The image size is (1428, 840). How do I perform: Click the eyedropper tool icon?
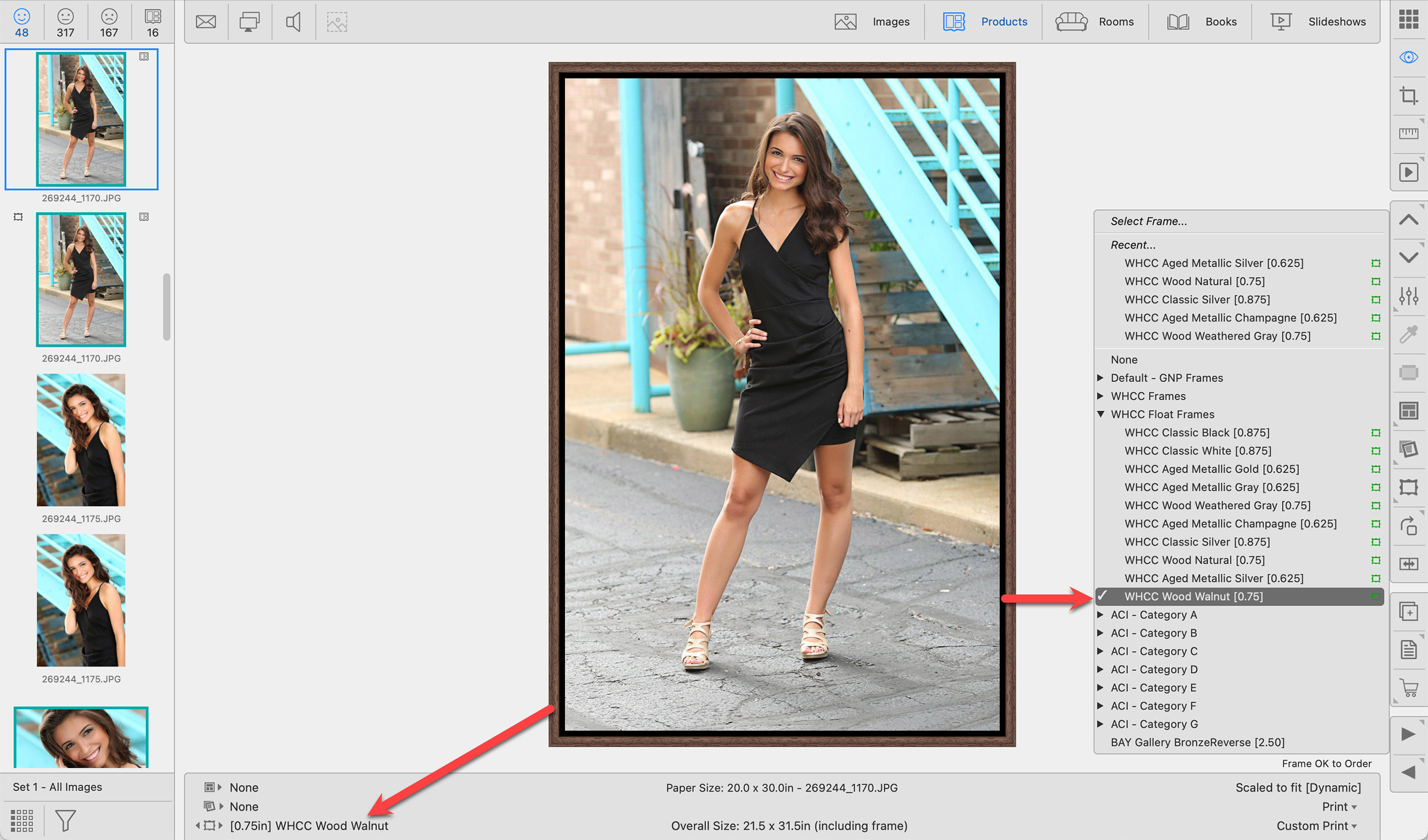(x=1408, y=334)
